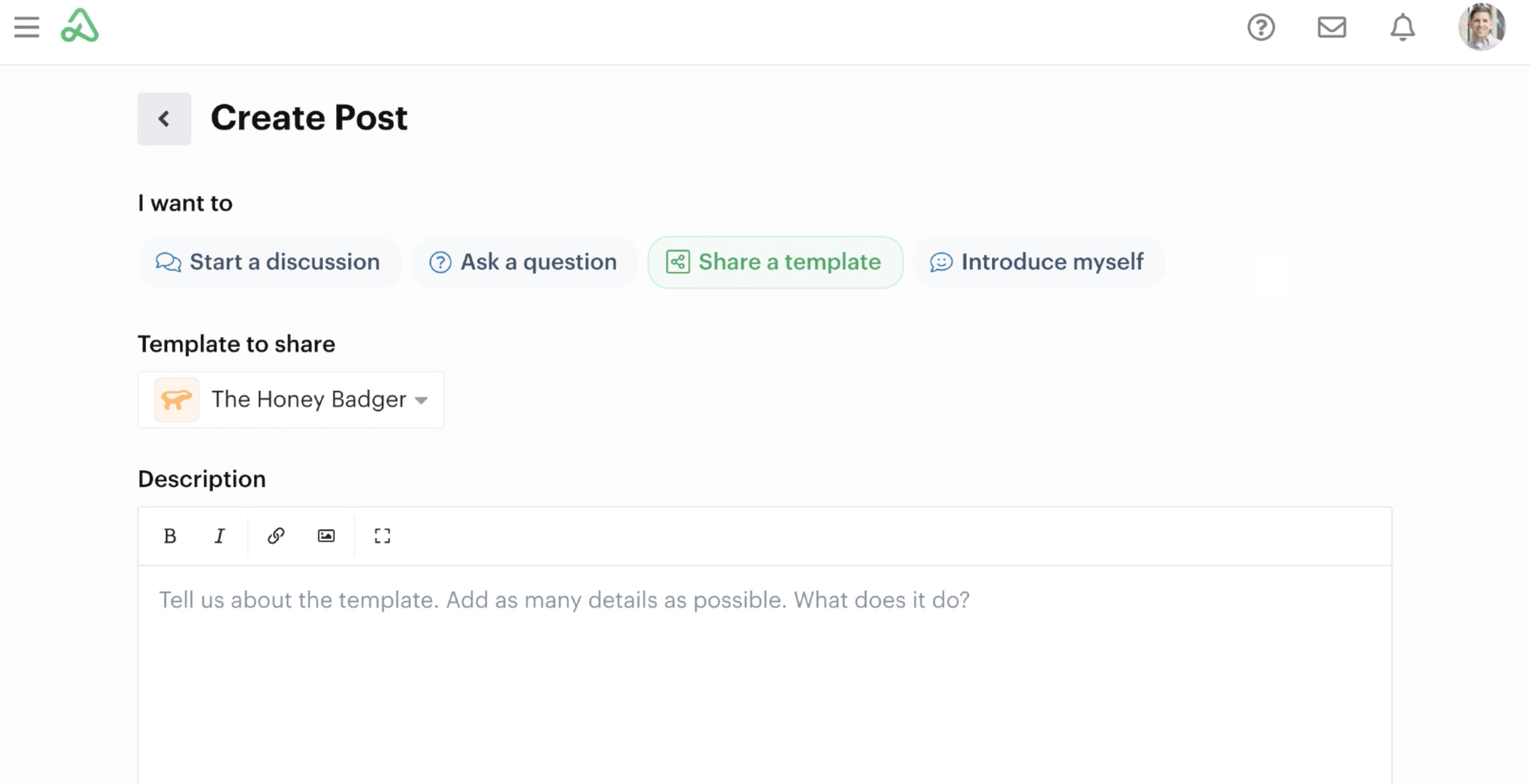Expand the editor to fullscreen

tap(382, 536)
